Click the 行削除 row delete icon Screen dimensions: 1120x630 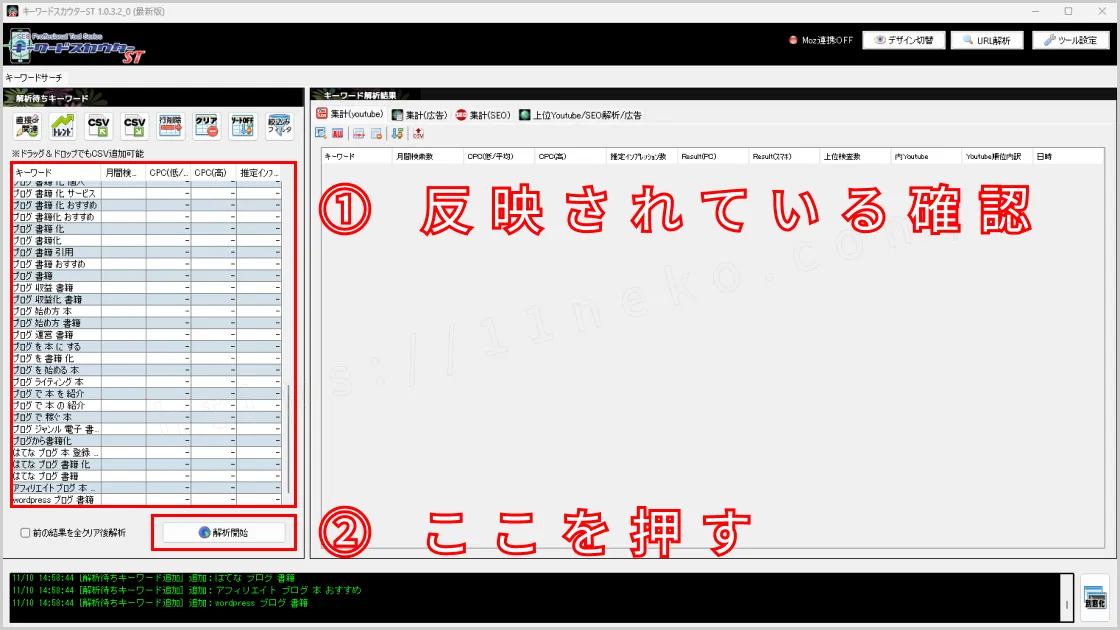click(169, 123)
